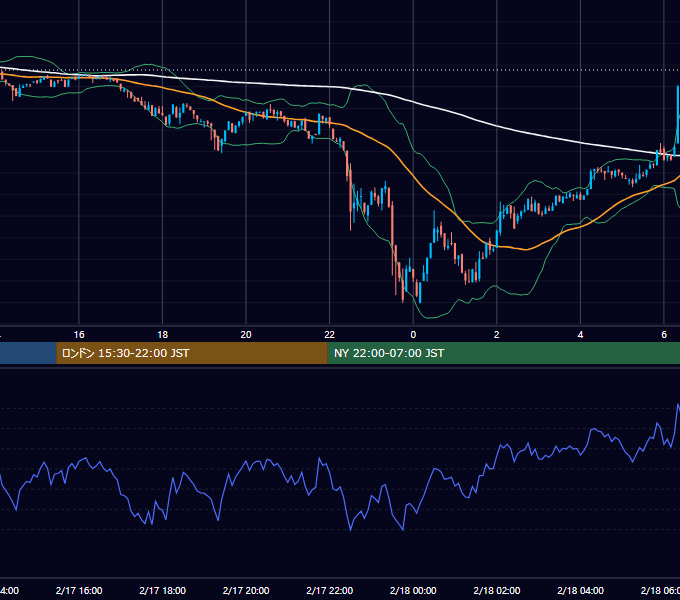The width and height of the screenshot is (680, 600).
Task: Click the "22" hour label on price chart axis
Action: click(330, 335)
